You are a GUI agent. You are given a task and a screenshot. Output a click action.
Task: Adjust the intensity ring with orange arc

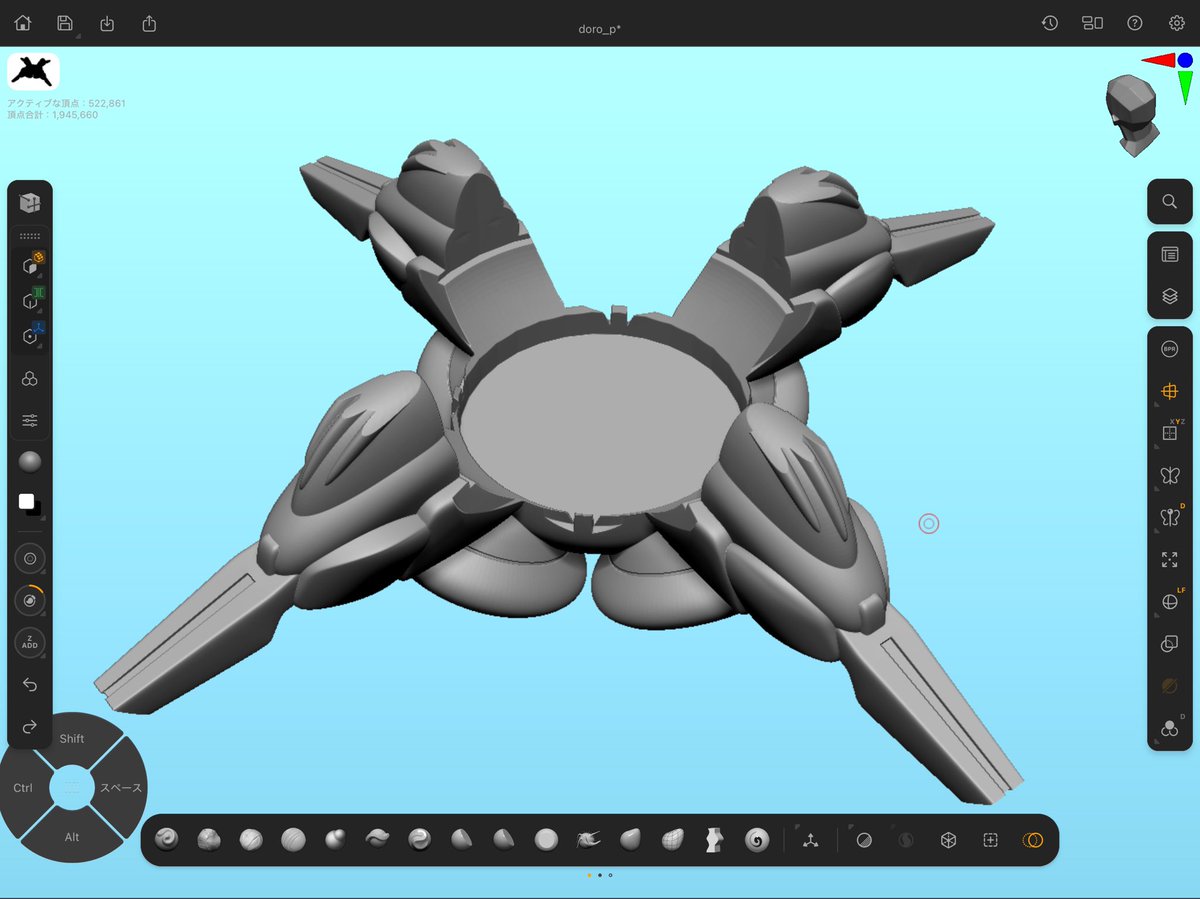coord(30,600)
